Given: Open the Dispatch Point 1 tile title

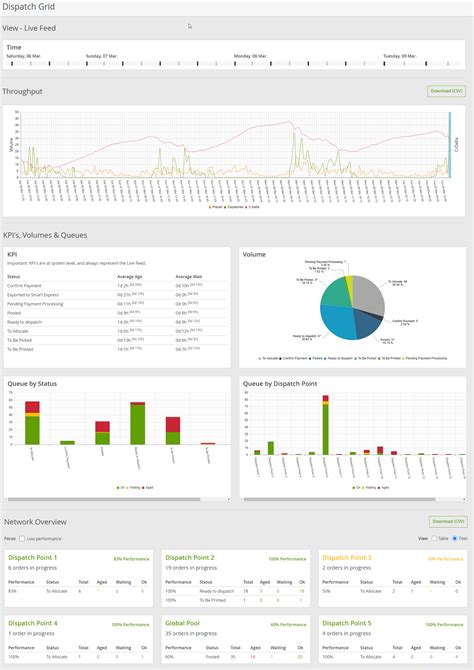Looking at the screenshot, I should pos(32,558).
